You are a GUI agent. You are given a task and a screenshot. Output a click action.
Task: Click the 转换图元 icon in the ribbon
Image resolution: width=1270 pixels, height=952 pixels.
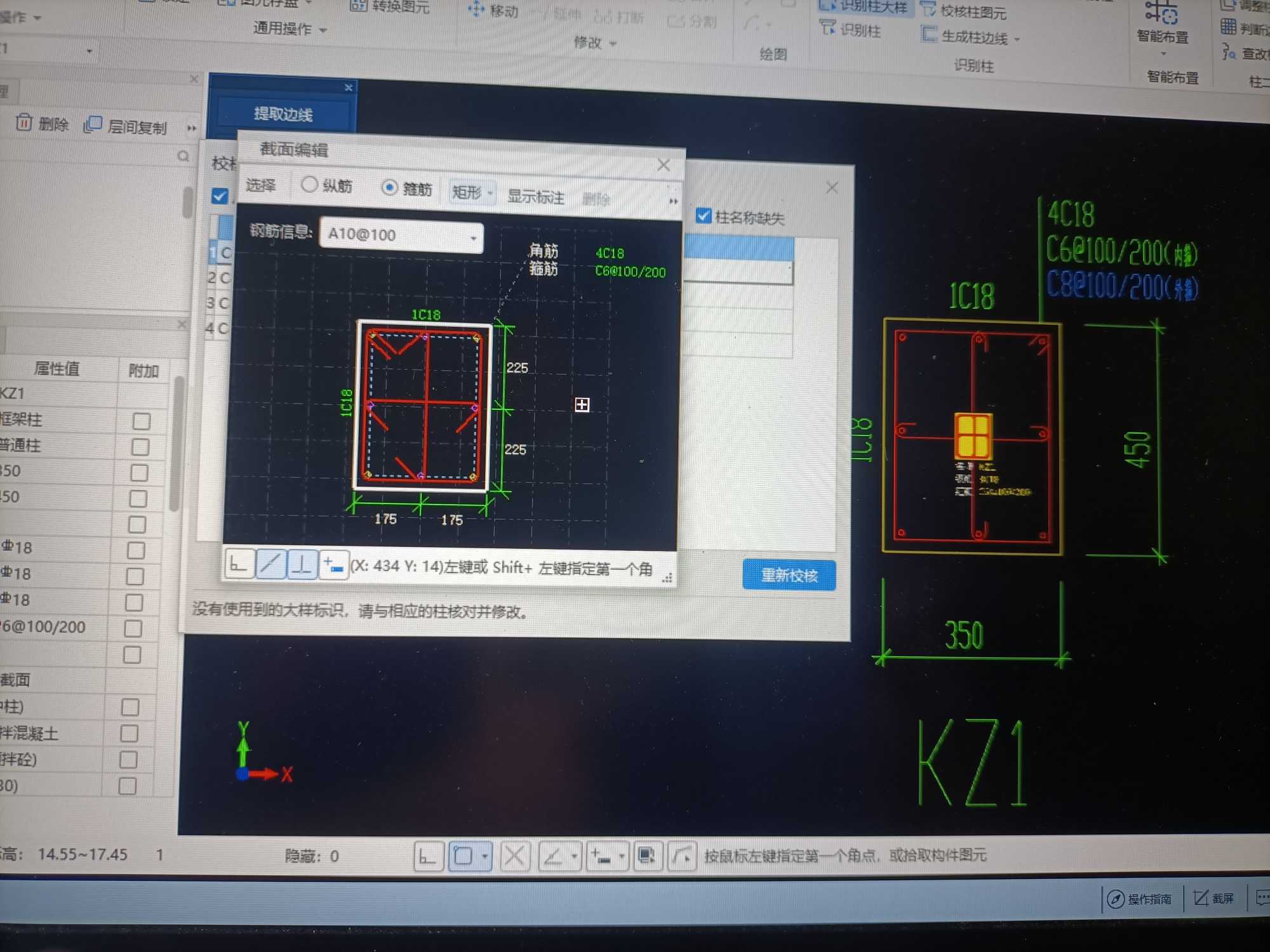358,6
